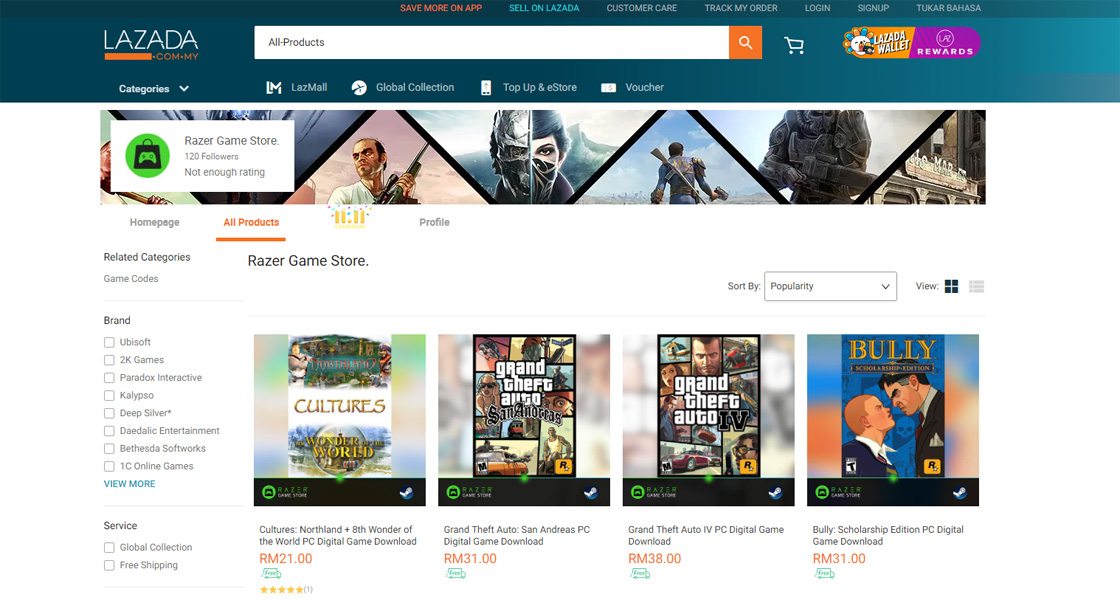
Task: Focus the All-Products search field
Action: [491, 42]
